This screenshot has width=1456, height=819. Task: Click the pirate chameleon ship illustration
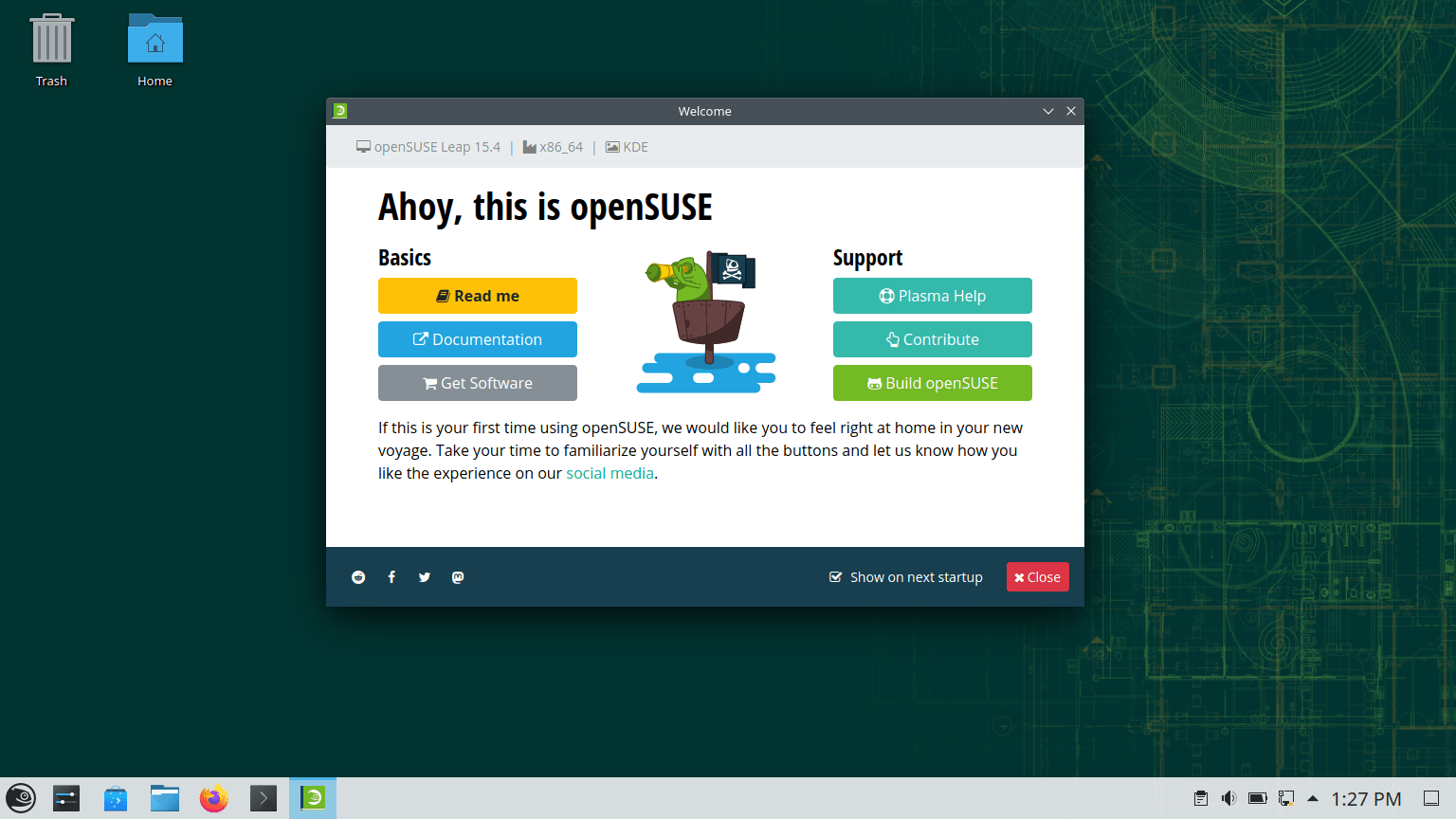[x=706, y=322]
